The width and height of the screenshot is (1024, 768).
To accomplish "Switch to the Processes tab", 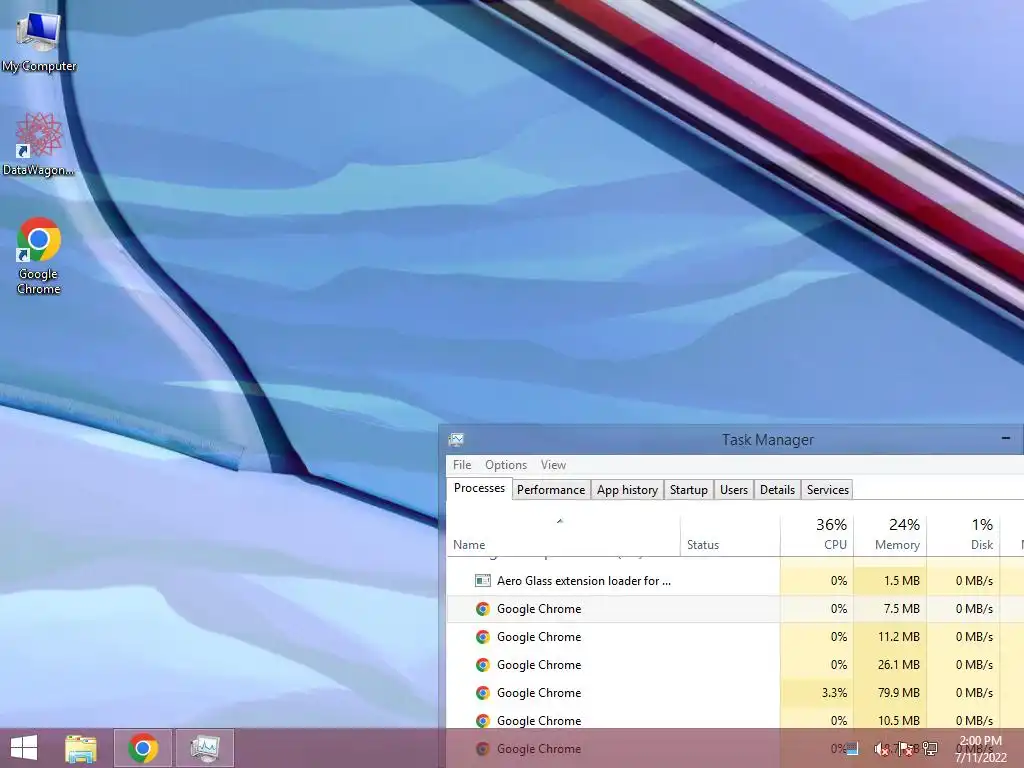I will tap(479, 488).
